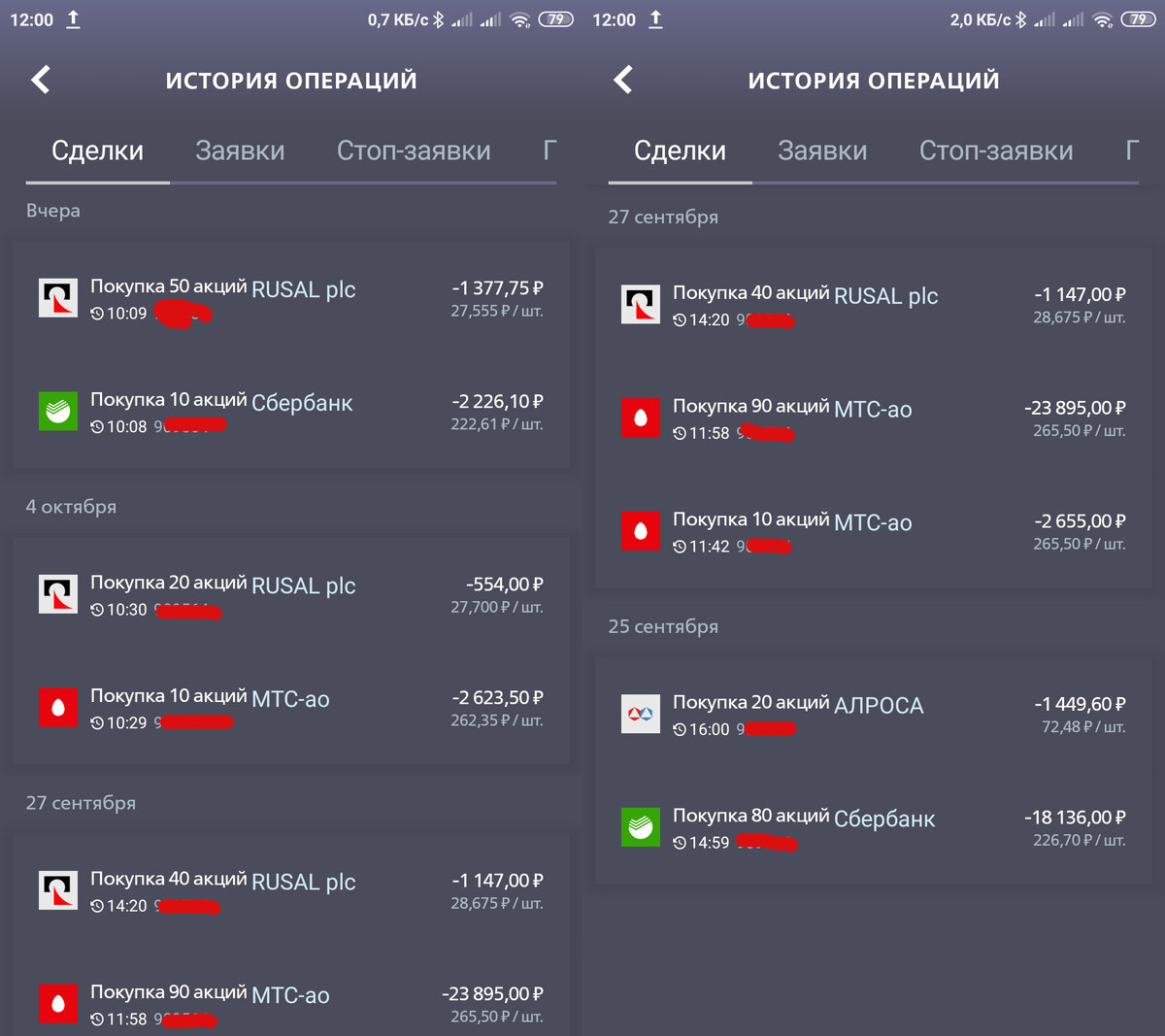
Task: Select Сделки tab on the right screenshot
Action: (x=680, y=150)
